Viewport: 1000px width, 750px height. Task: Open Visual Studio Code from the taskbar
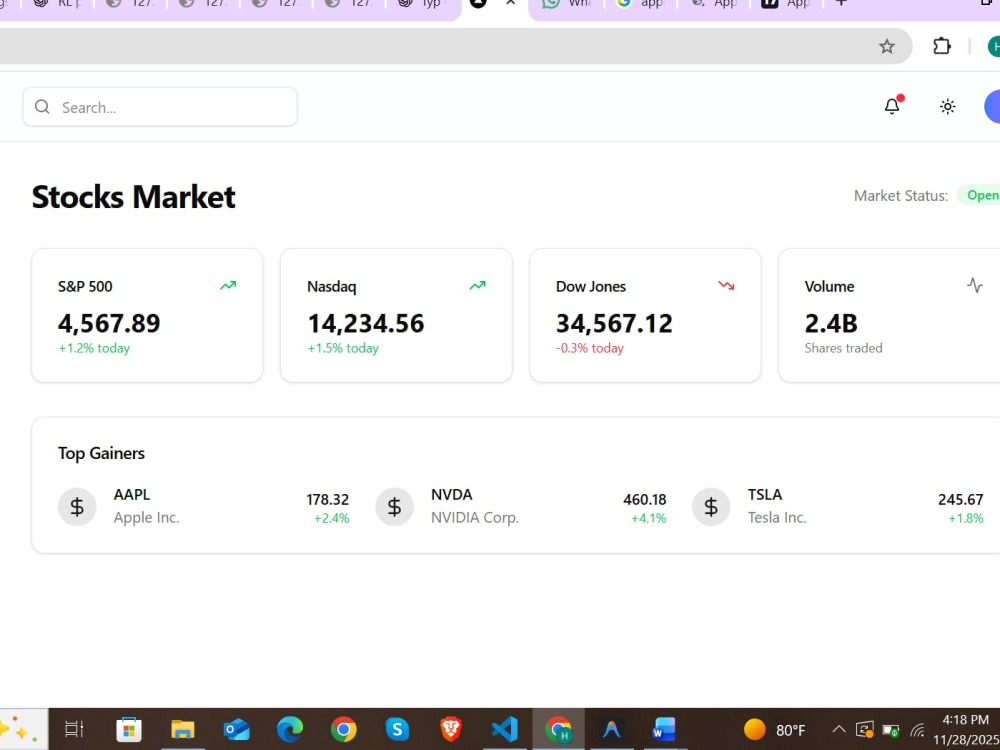(504, 729)
